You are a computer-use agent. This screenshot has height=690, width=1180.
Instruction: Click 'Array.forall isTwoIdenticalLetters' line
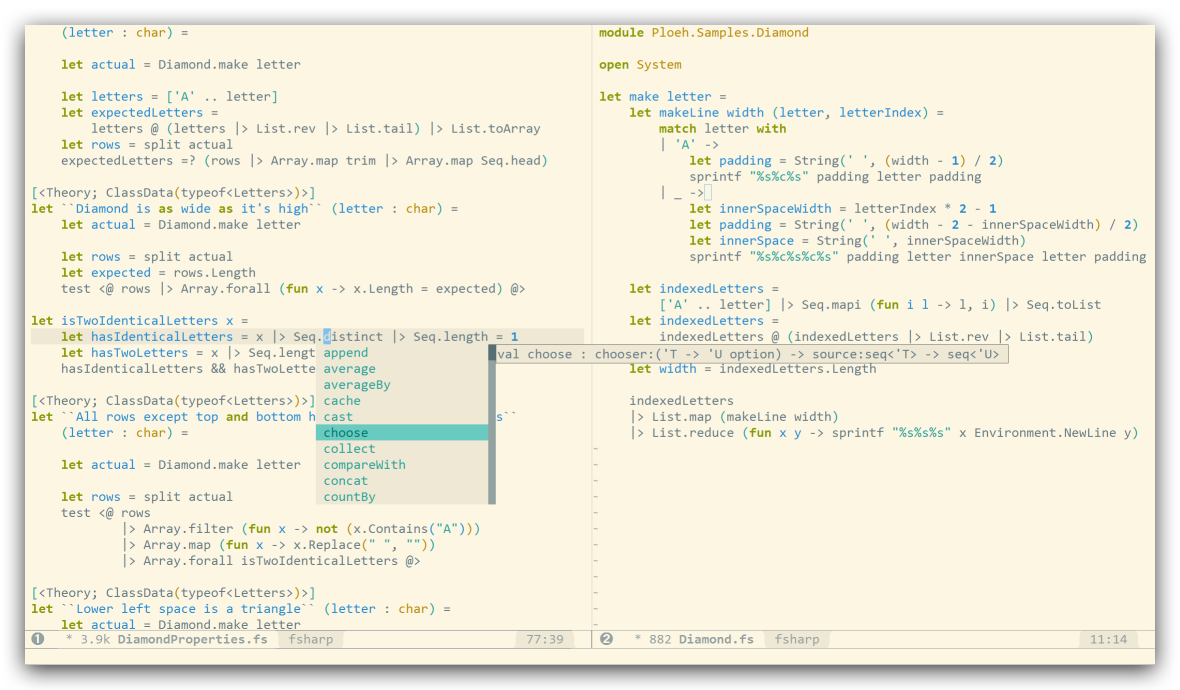(x=271, y=561)
